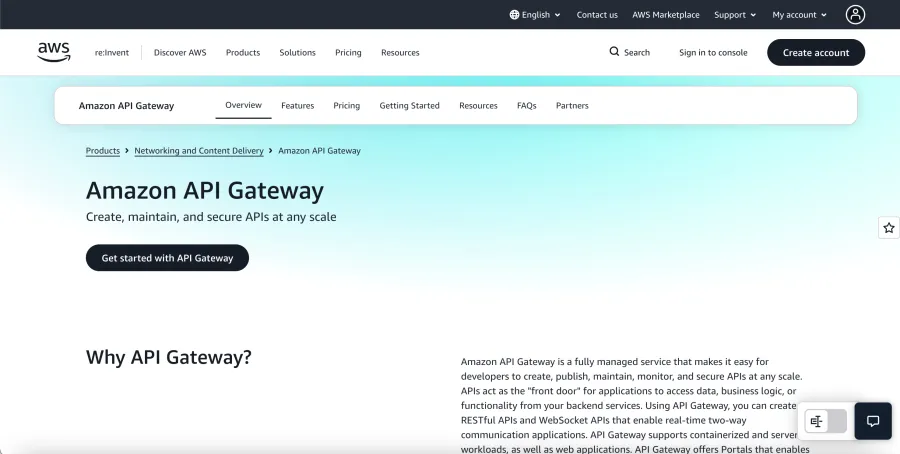This screenshot has width=900, height=454.
Task: Select the API Gateway Resources tab
Action: [x=478, y=106]
